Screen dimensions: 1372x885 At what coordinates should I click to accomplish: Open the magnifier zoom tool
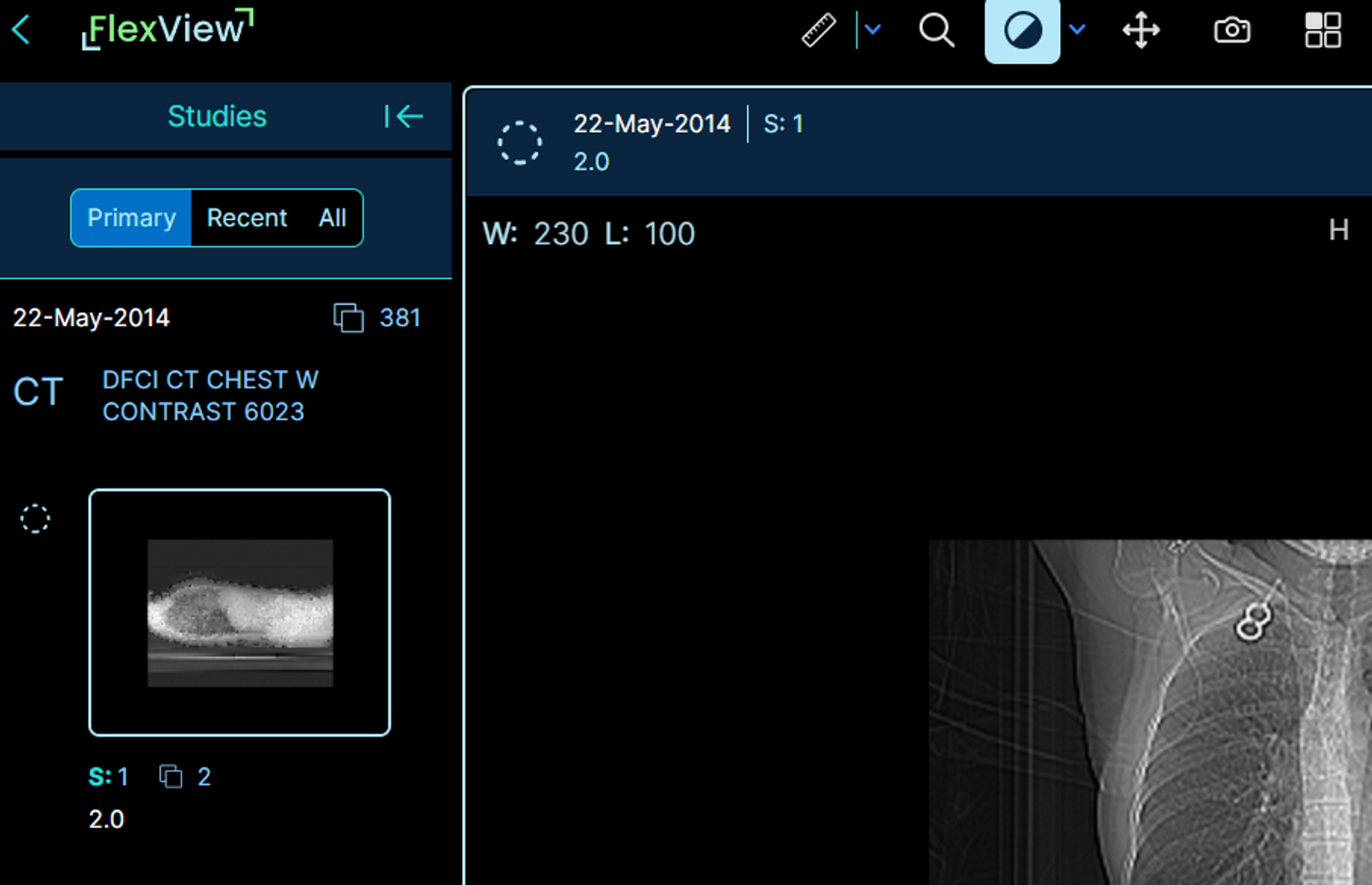point(936,31)
